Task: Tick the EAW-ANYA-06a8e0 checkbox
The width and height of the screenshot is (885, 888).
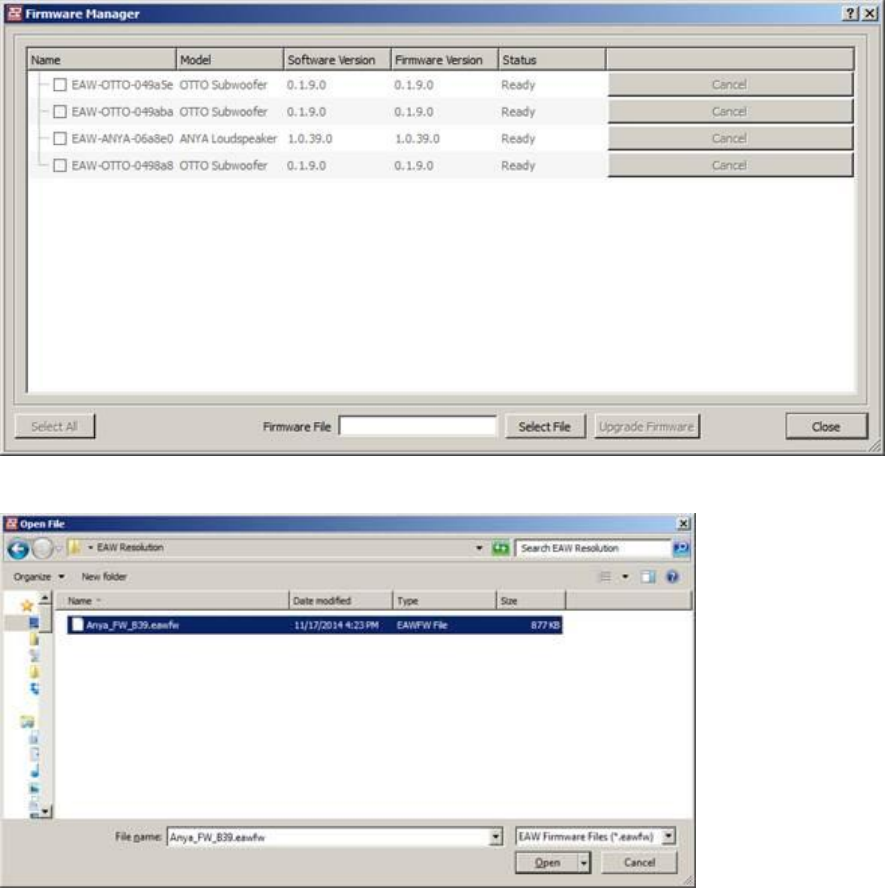Action: point(59,138)
